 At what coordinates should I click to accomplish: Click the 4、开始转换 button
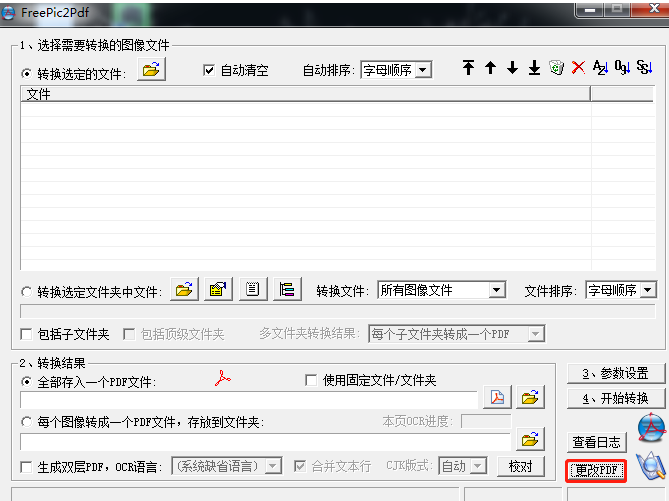(616, 399)
